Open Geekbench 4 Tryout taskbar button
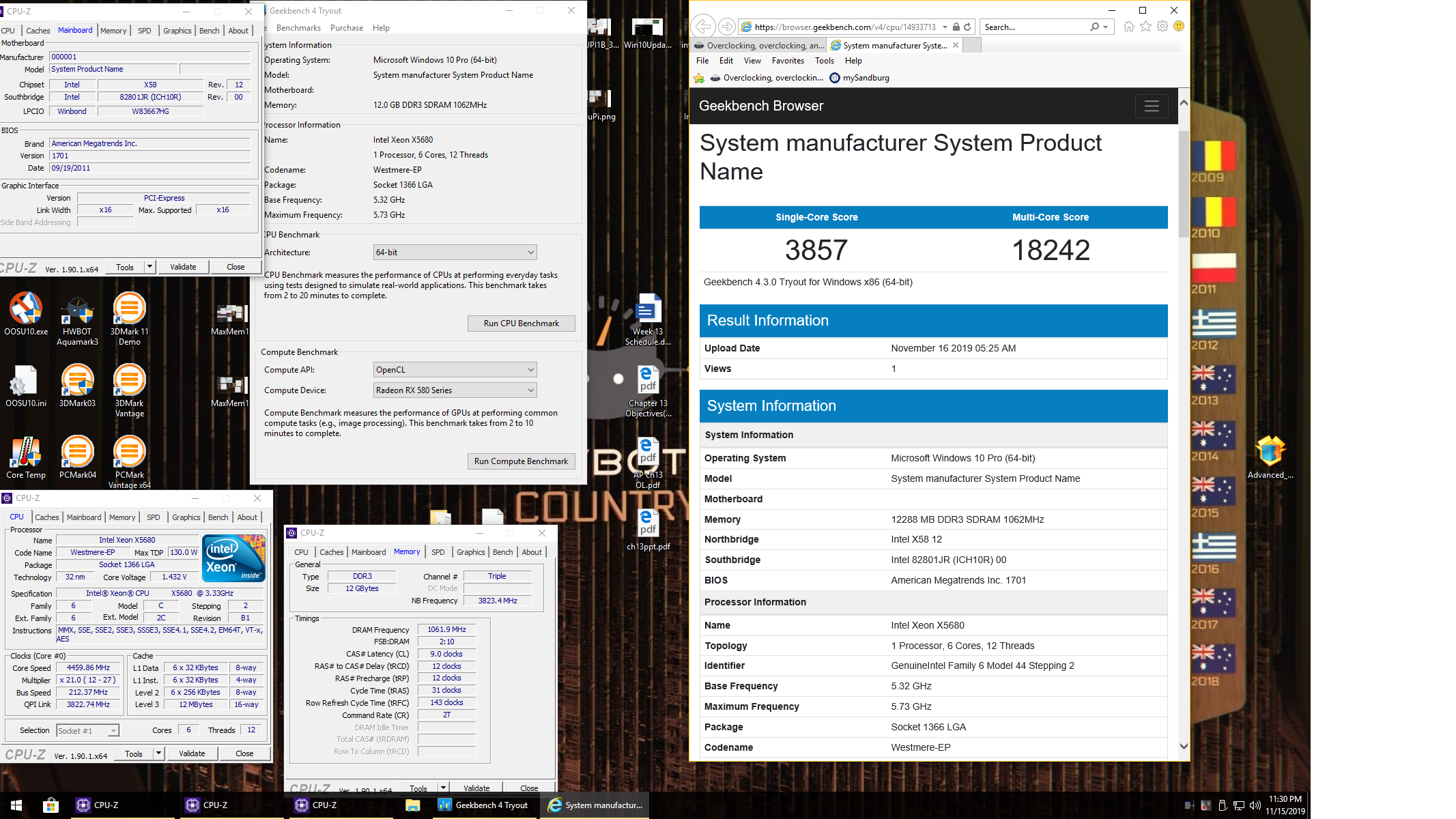The height and width of the screenshot is (819, 1456). click(x=483, y=805)
